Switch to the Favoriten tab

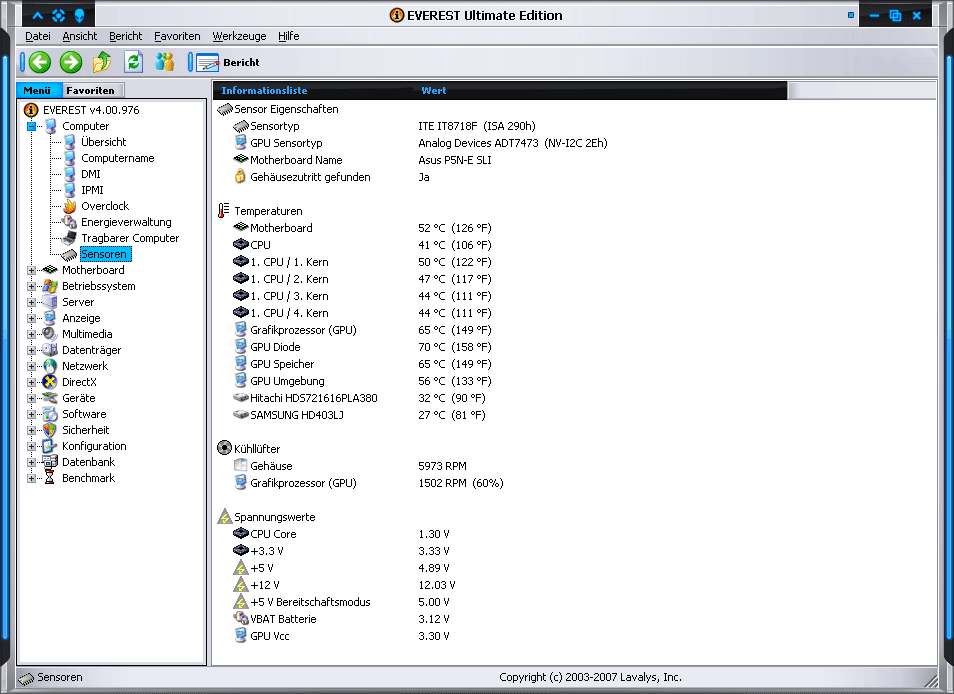[92, 90]
